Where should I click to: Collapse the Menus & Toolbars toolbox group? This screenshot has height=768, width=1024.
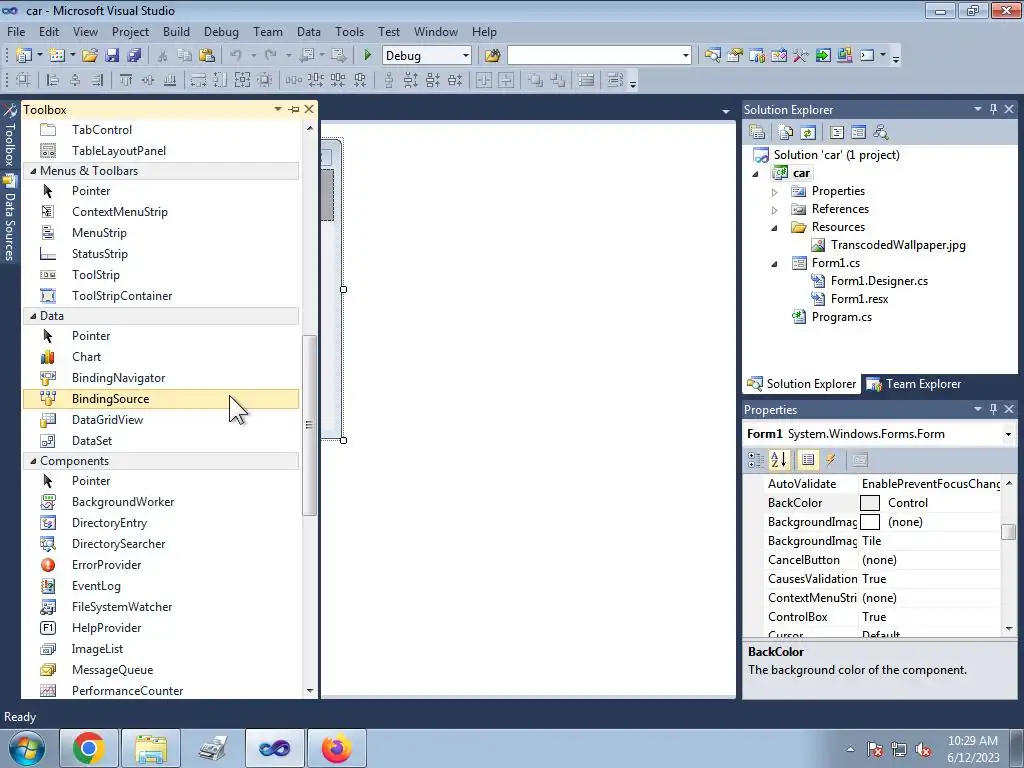tap(33, 171)
